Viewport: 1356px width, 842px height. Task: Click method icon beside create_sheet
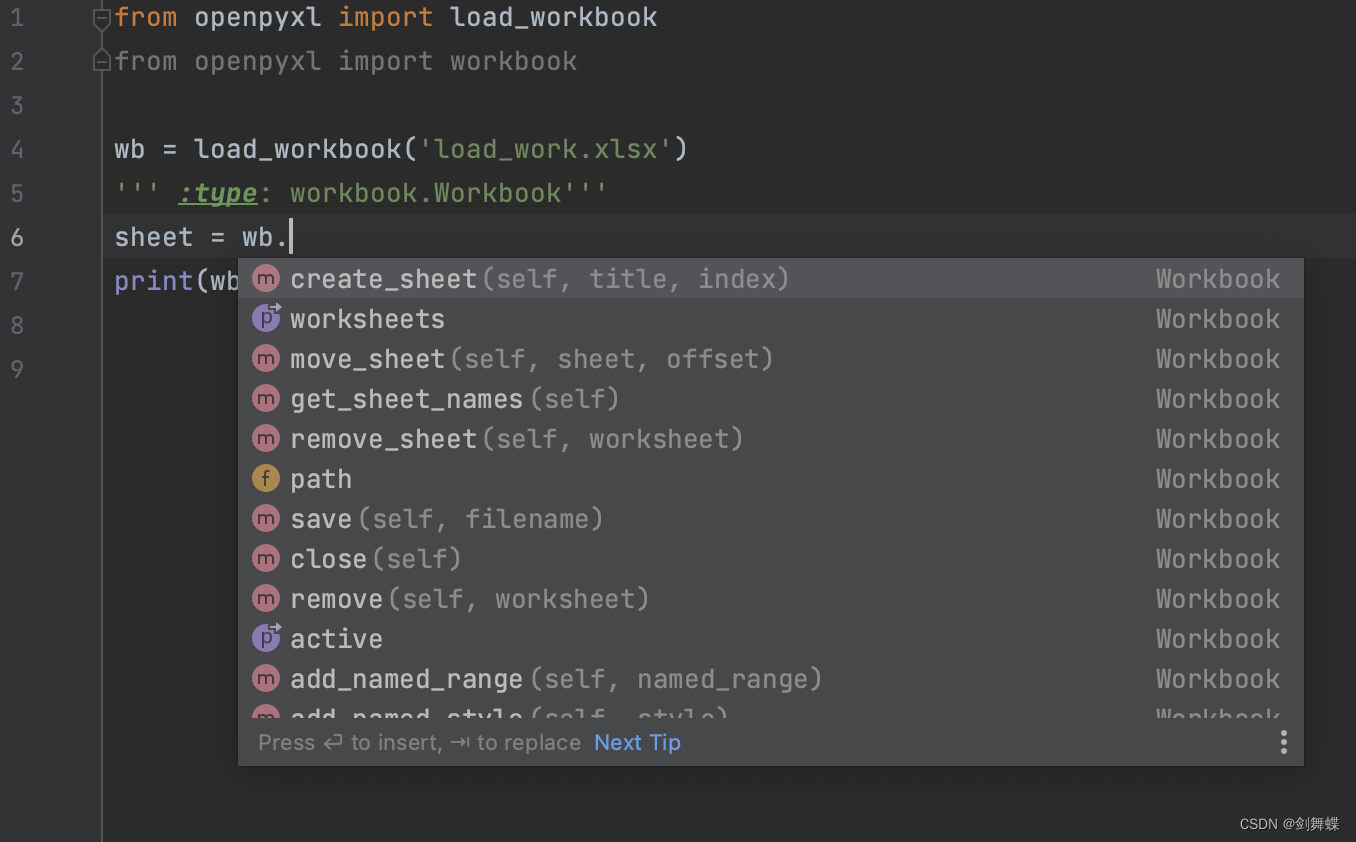point(265,278)
